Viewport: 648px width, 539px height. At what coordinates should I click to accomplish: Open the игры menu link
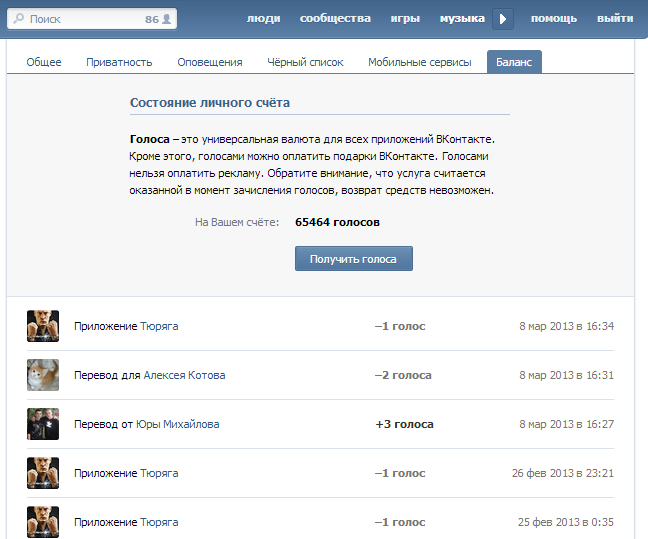[x=405, y=19]
